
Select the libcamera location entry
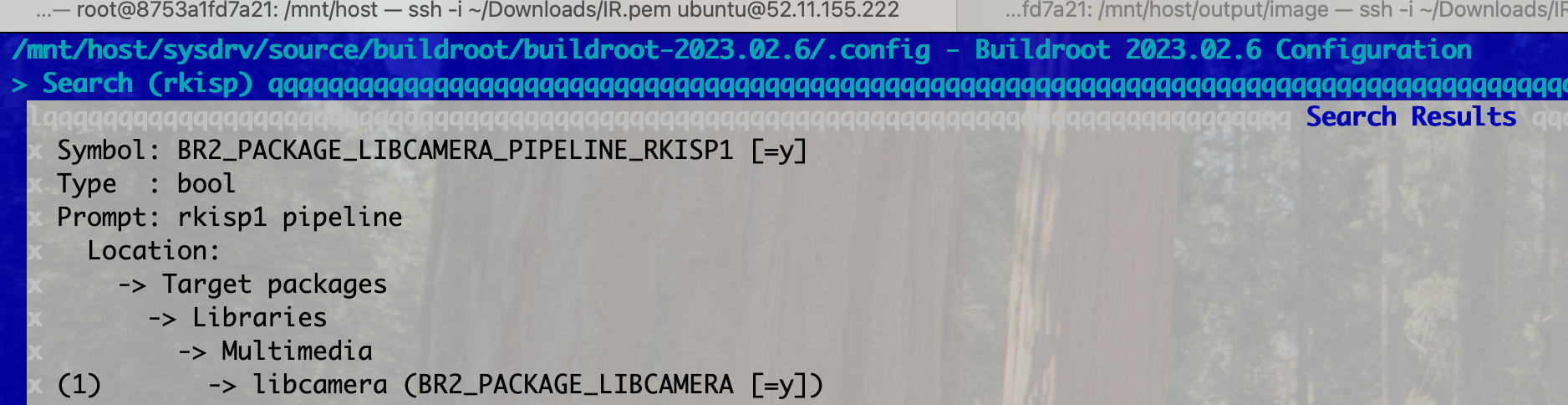point(320,385)
